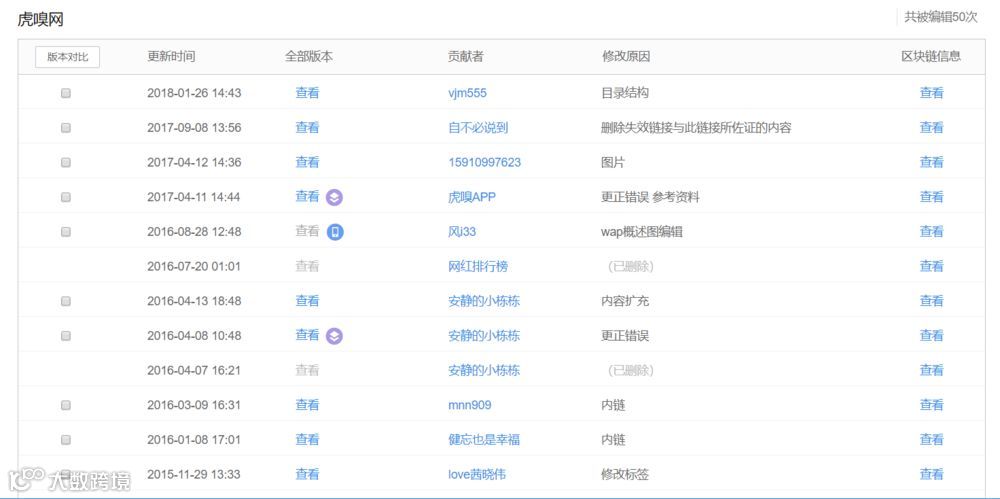1000x499 pixels.
Task: View blockchain info for 2016-01-08 row
Action: [x=931, y=439]
